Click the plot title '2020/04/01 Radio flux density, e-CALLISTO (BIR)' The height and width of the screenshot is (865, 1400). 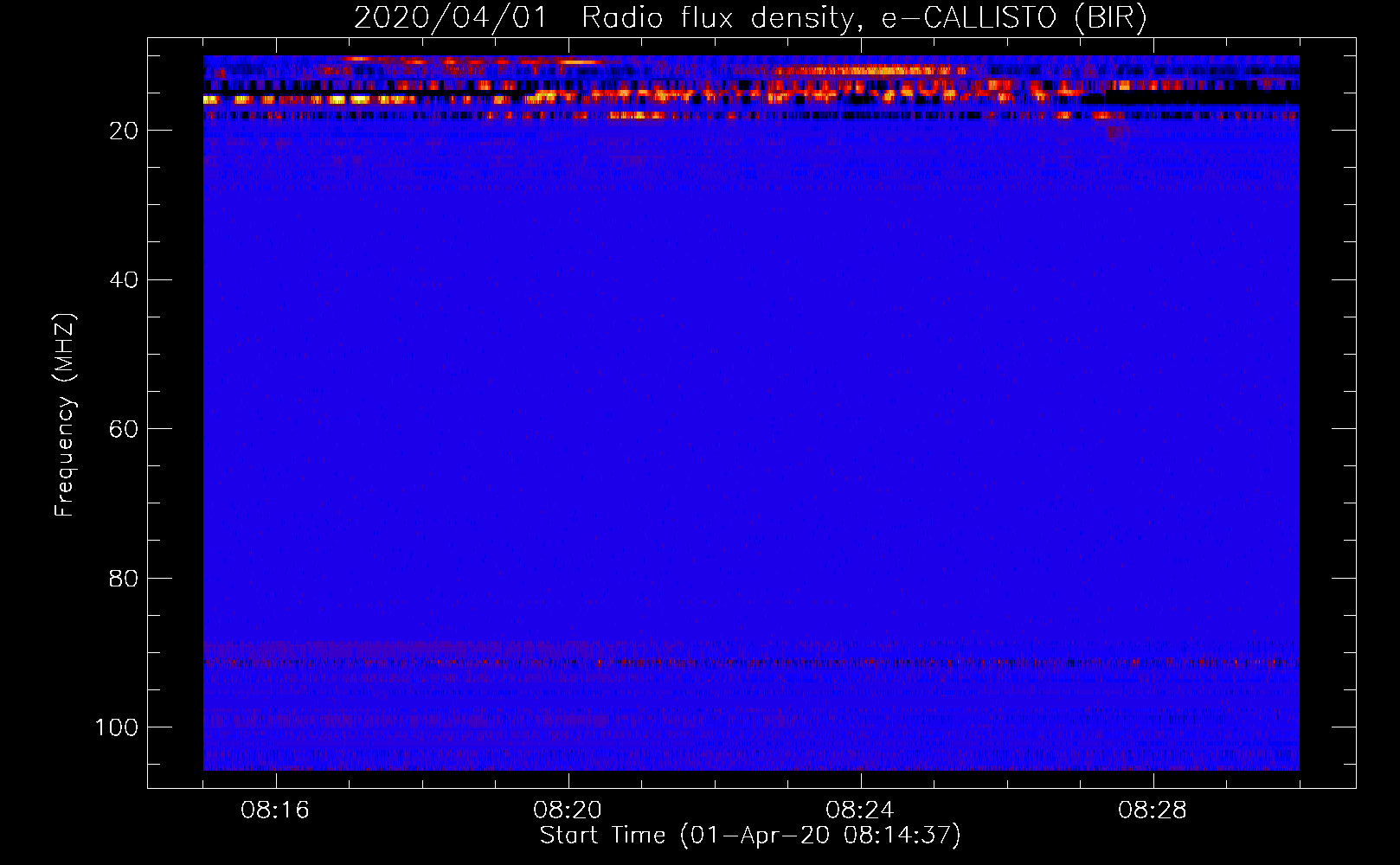pyautogui.click(x=750, y=18)
